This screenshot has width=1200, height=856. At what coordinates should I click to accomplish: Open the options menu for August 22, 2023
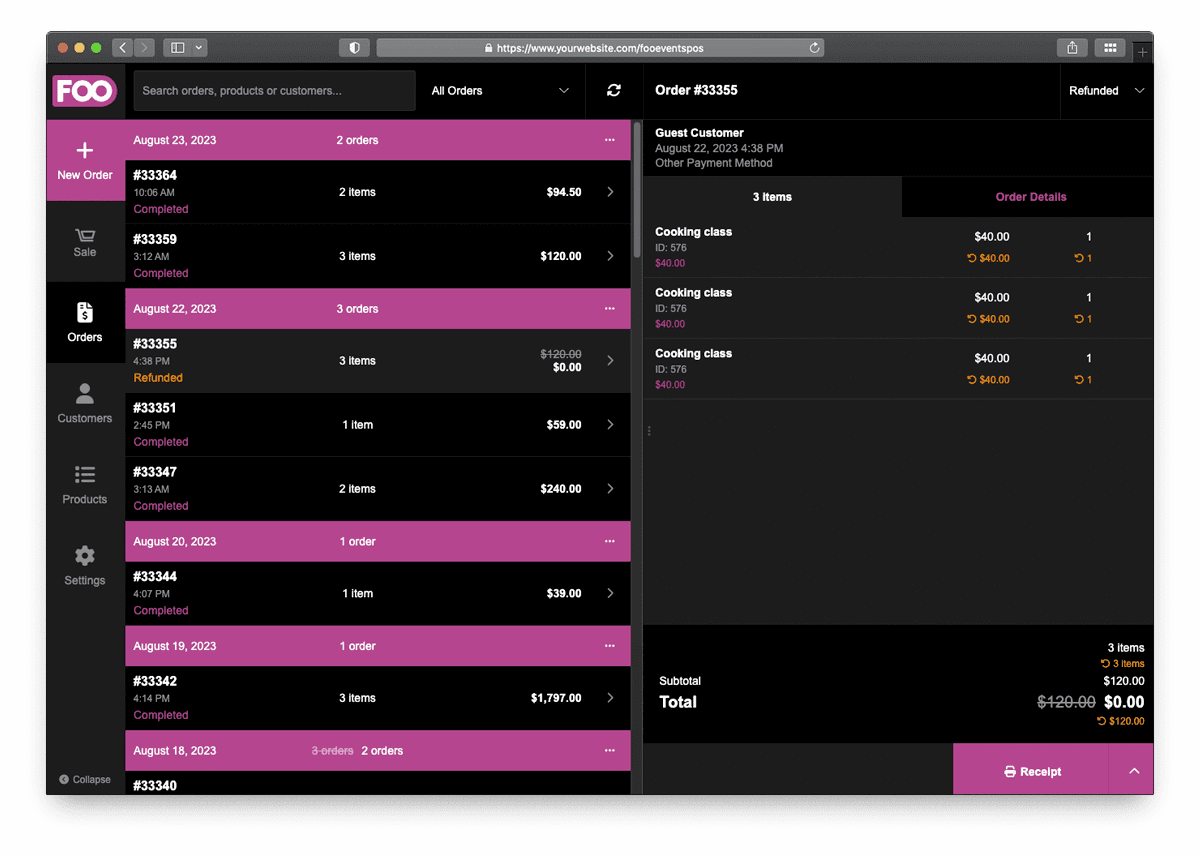pos(609,309)
